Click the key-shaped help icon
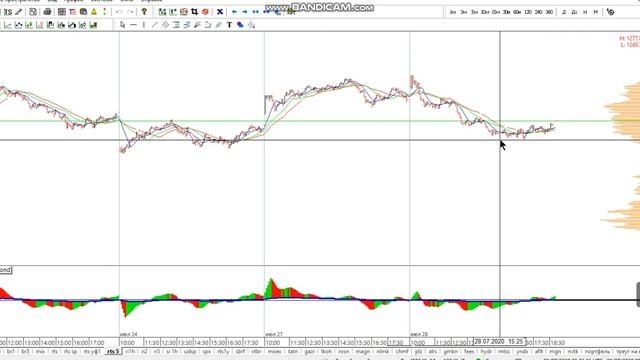The width and height of the screenshot is (640, 360). (x=144, y=12)
